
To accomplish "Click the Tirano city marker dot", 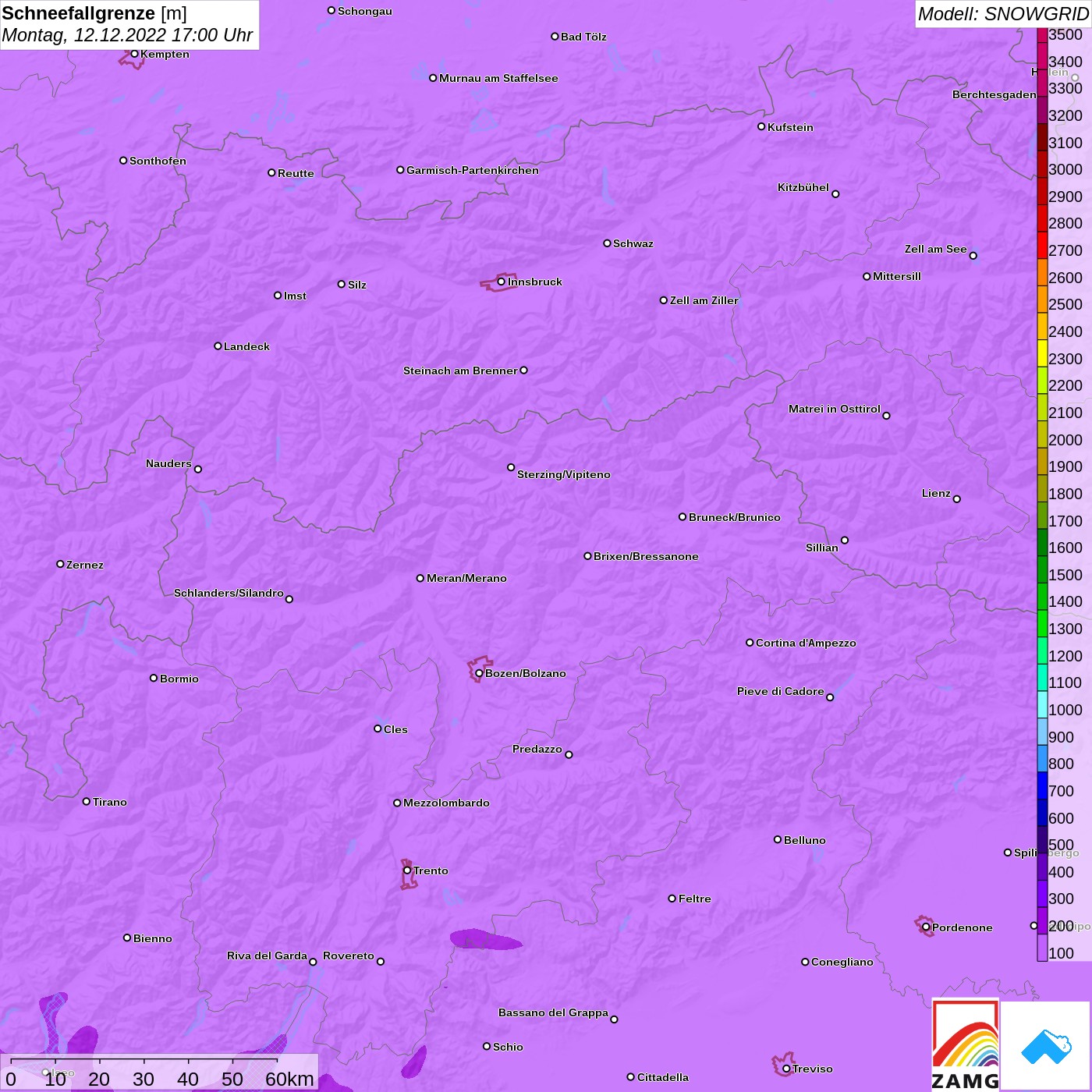I will click(x=87, y=801).
